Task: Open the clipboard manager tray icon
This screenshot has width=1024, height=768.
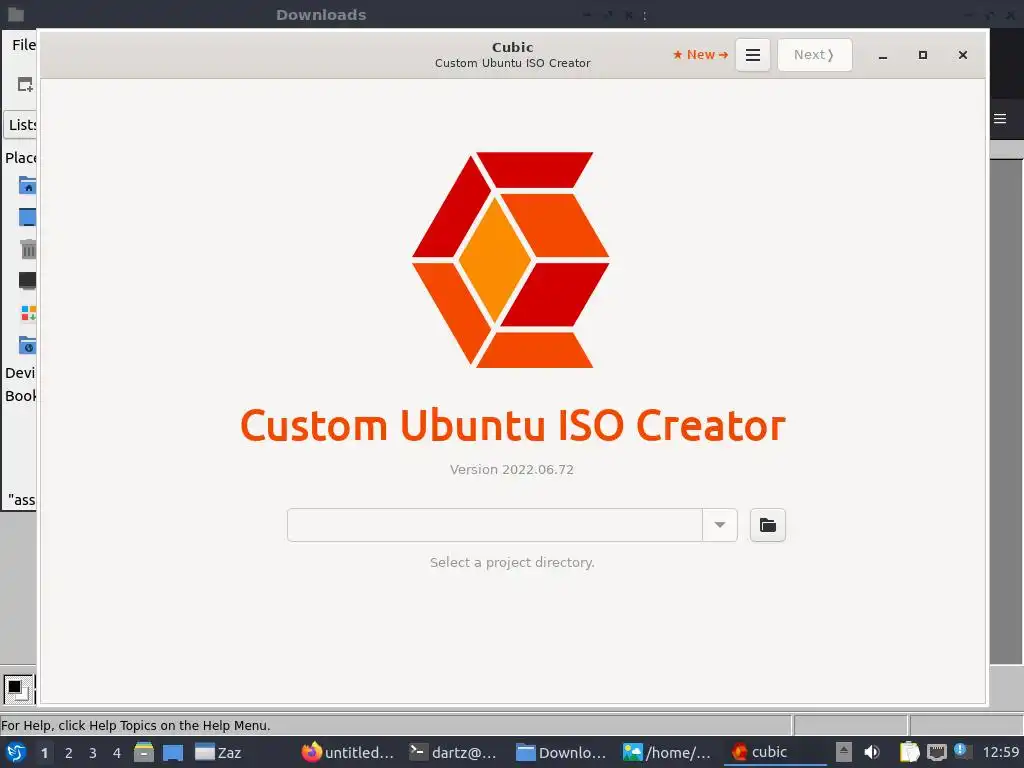Action: click(909, 752)
